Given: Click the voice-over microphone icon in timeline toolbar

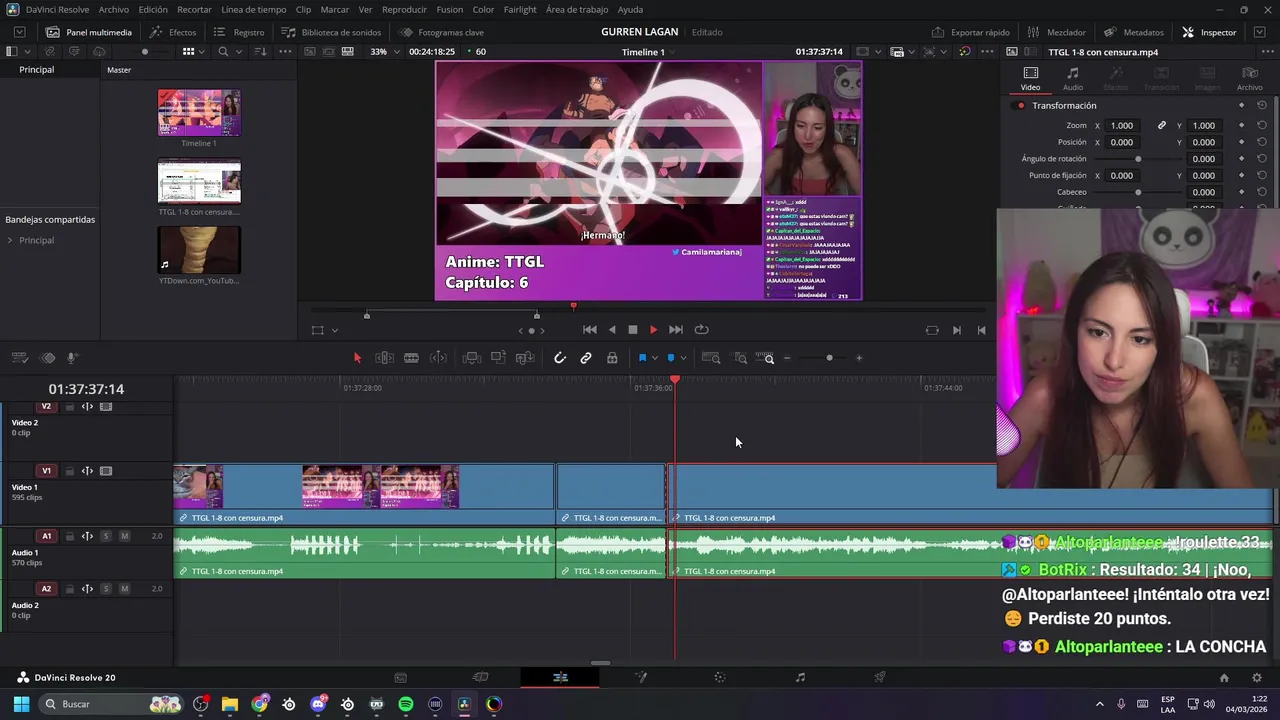Looking at the screenshot, I should coord(73,358).
